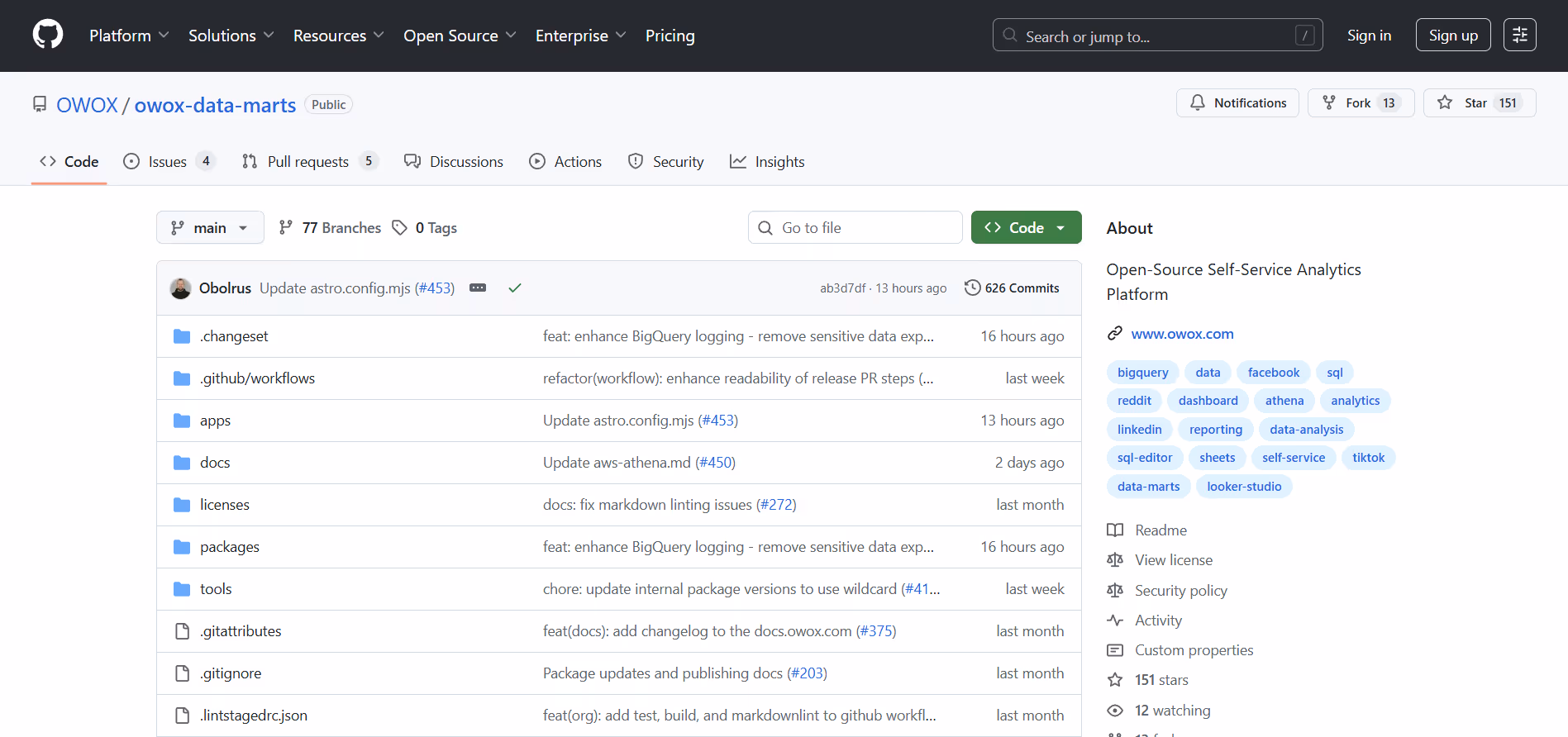Click the .gitattributes file icon

(182, 631)
